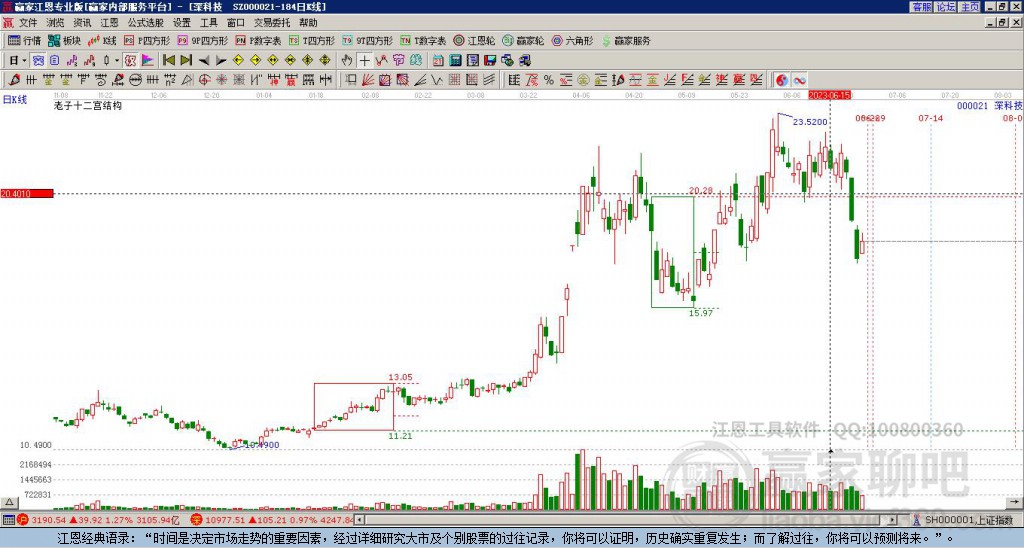Toggle the 权 adjustment button
The height and width of the screenshot is (548, 1024).
(x=130, y=60)
